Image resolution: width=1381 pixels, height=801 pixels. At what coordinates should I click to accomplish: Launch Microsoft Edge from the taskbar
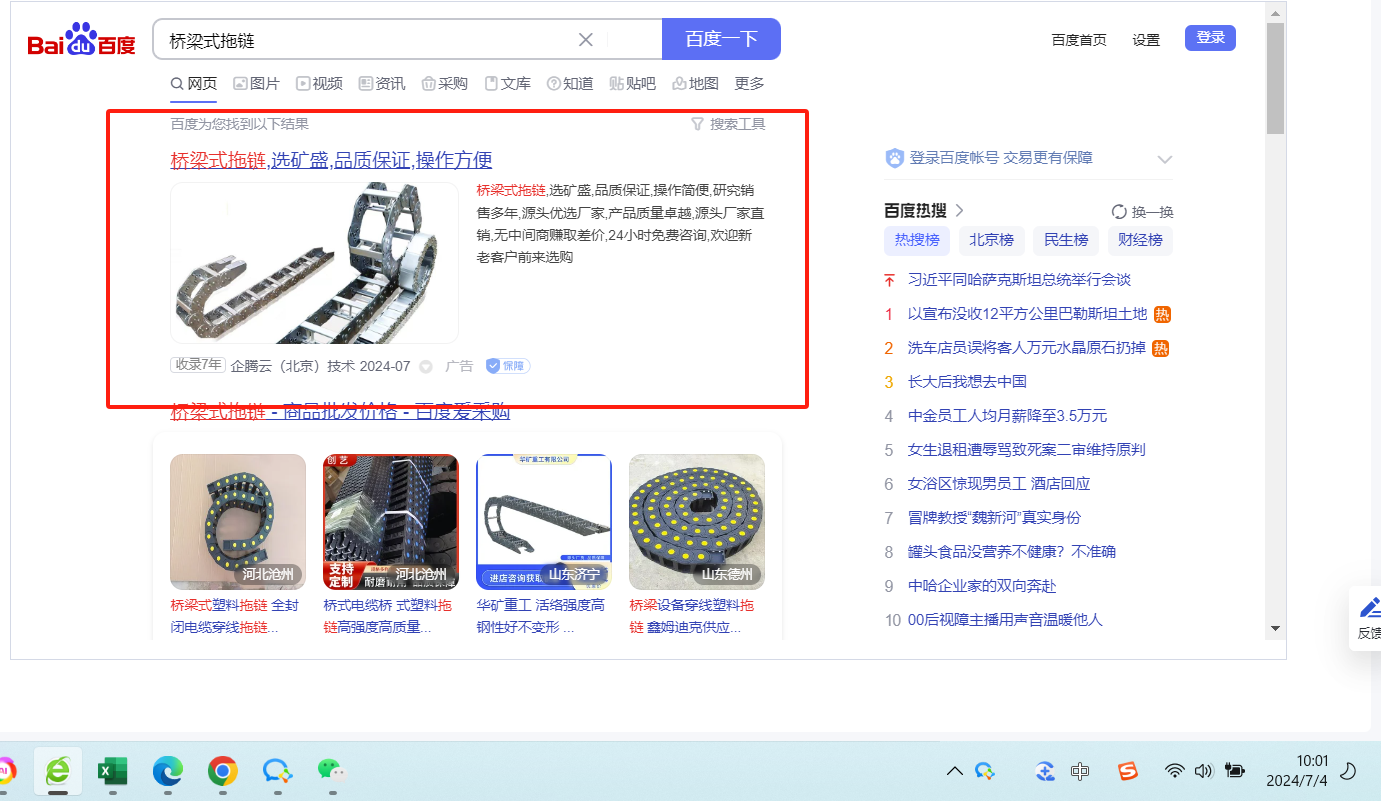tap(167, 770)
